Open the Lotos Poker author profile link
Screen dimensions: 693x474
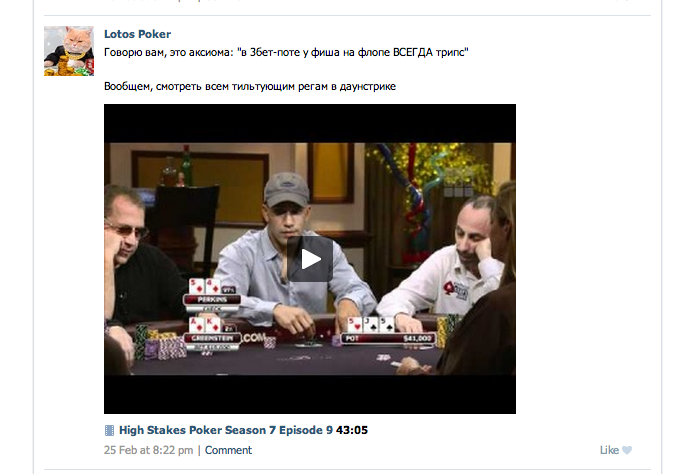[137, 34]
